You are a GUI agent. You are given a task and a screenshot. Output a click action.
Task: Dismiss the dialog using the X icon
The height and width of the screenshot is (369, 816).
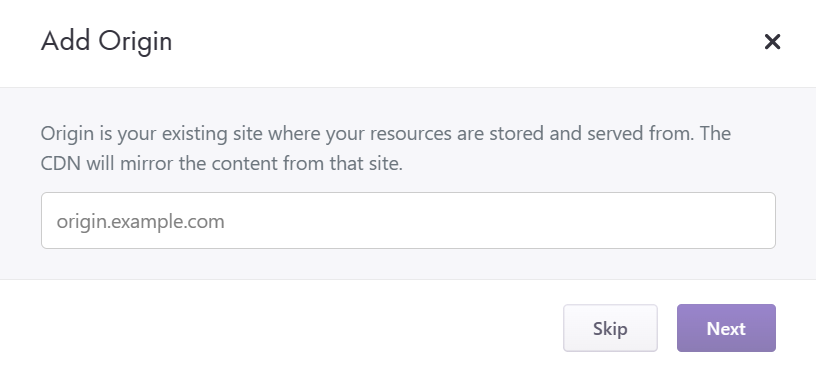(772, 42)
